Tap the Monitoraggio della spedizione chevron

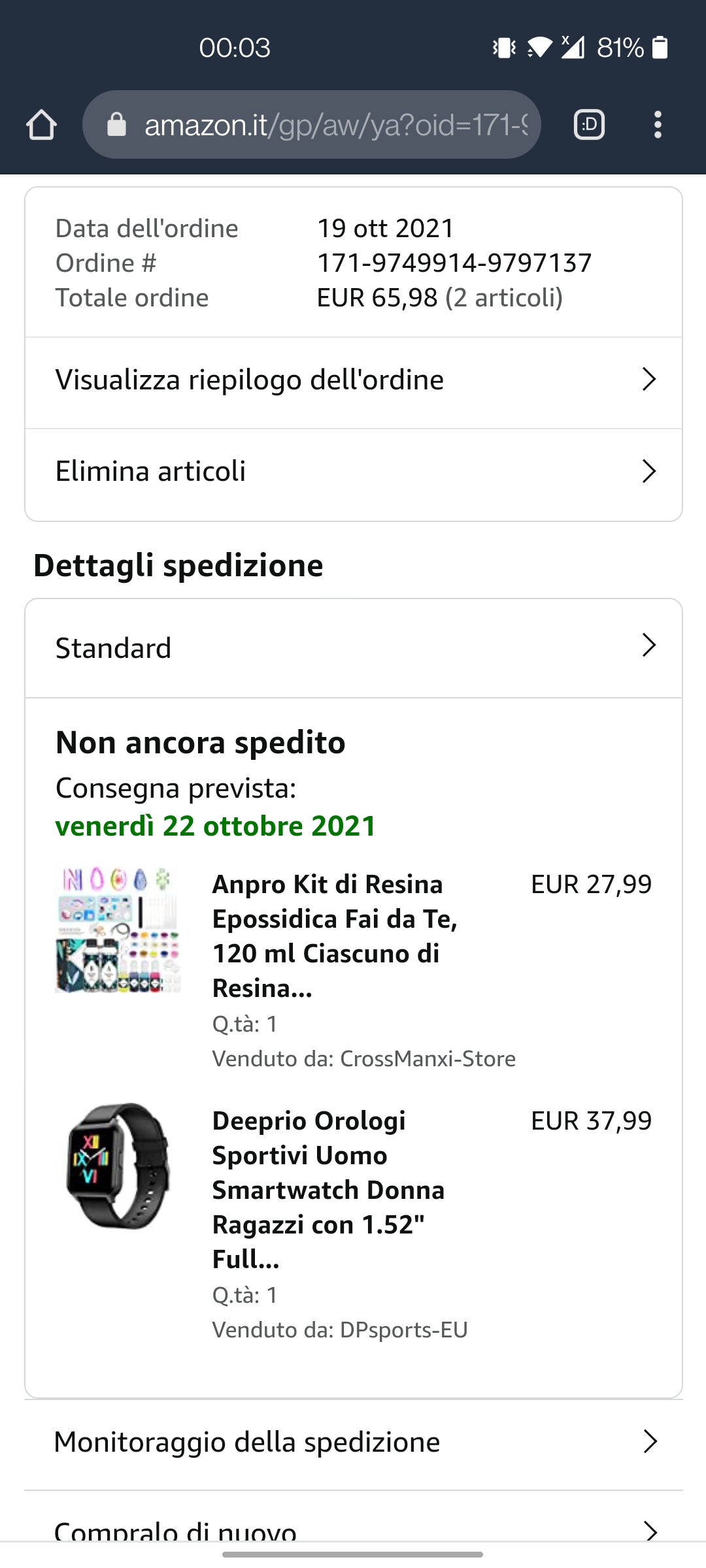(650, 1441)
